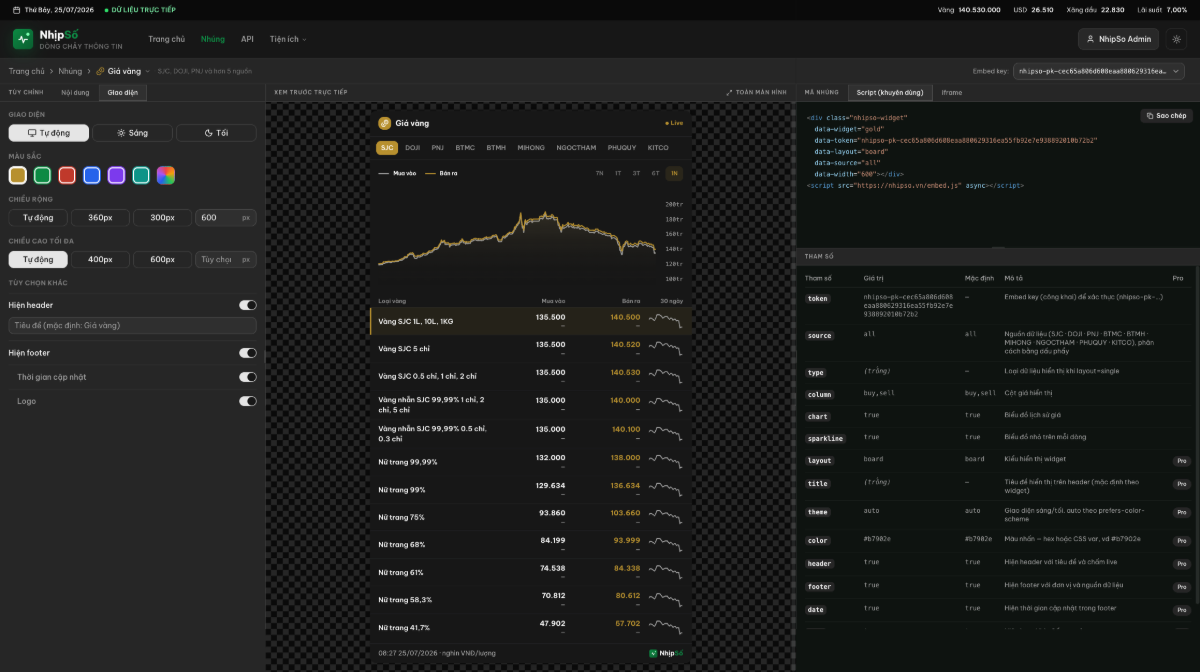Select the Tự động theme option
The image size is (1200, 672).
pyautogui.click(x=49, y=133)
